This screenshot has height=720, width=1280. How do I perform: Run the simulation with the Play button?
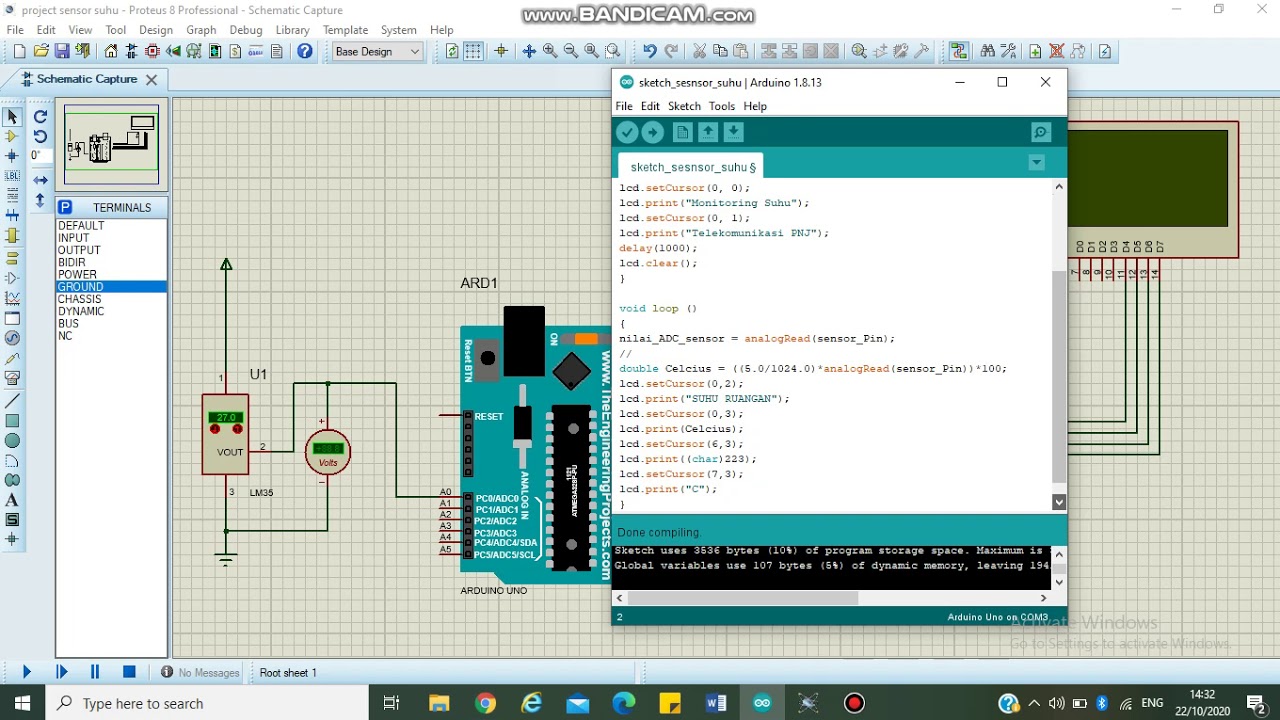pos(27,672)
